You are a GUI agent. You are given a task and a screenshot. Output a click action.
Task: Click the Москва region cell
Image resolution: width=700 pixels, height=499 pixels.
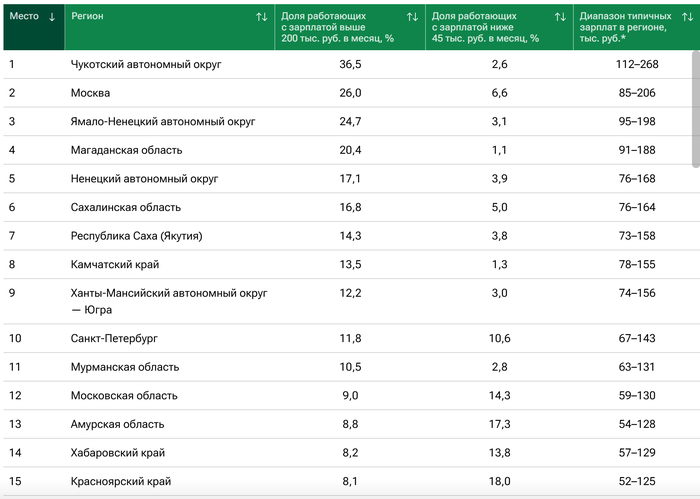point(92,93)
